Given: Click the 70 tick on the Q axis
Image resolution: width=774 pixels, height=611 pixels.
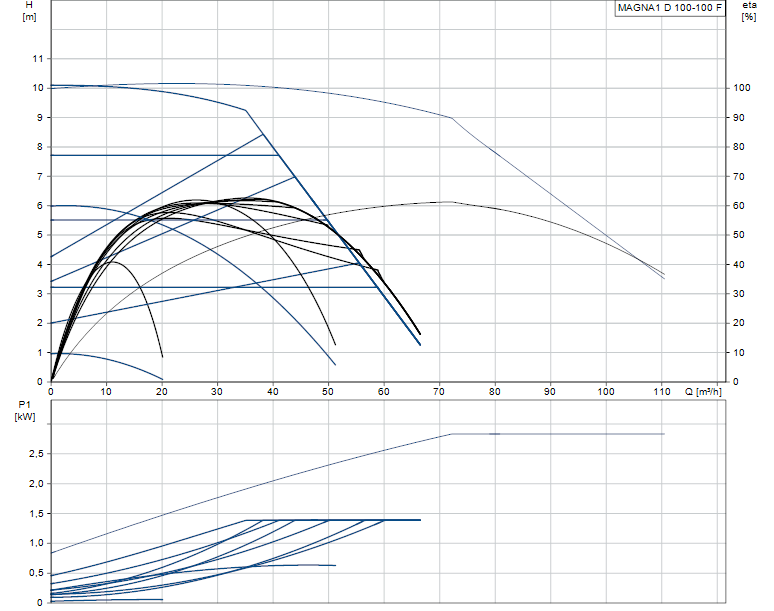Looking at the screenshot, I should [x=439, y=391].
